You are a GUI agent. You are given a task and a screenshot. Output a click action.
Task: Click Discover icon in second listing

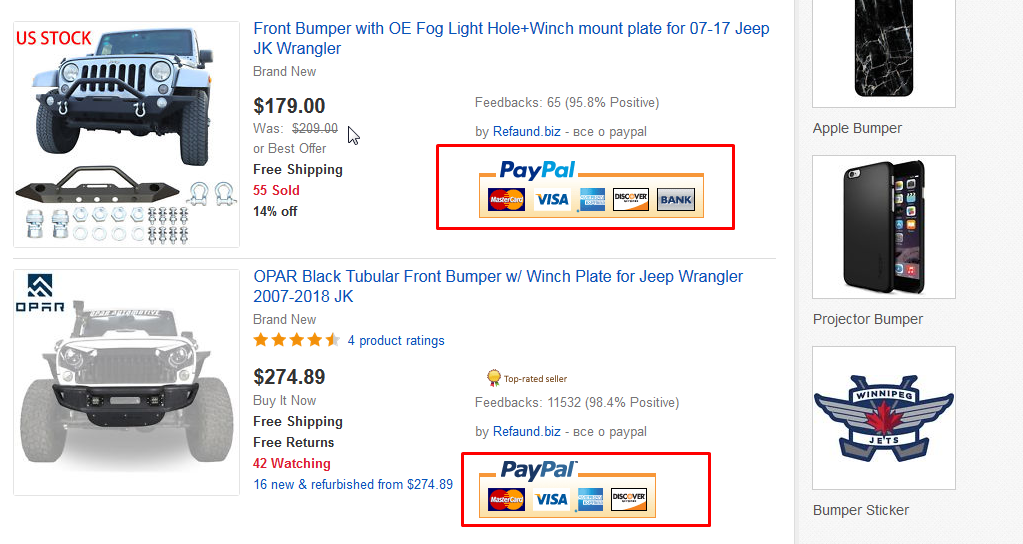pos(629,498)
